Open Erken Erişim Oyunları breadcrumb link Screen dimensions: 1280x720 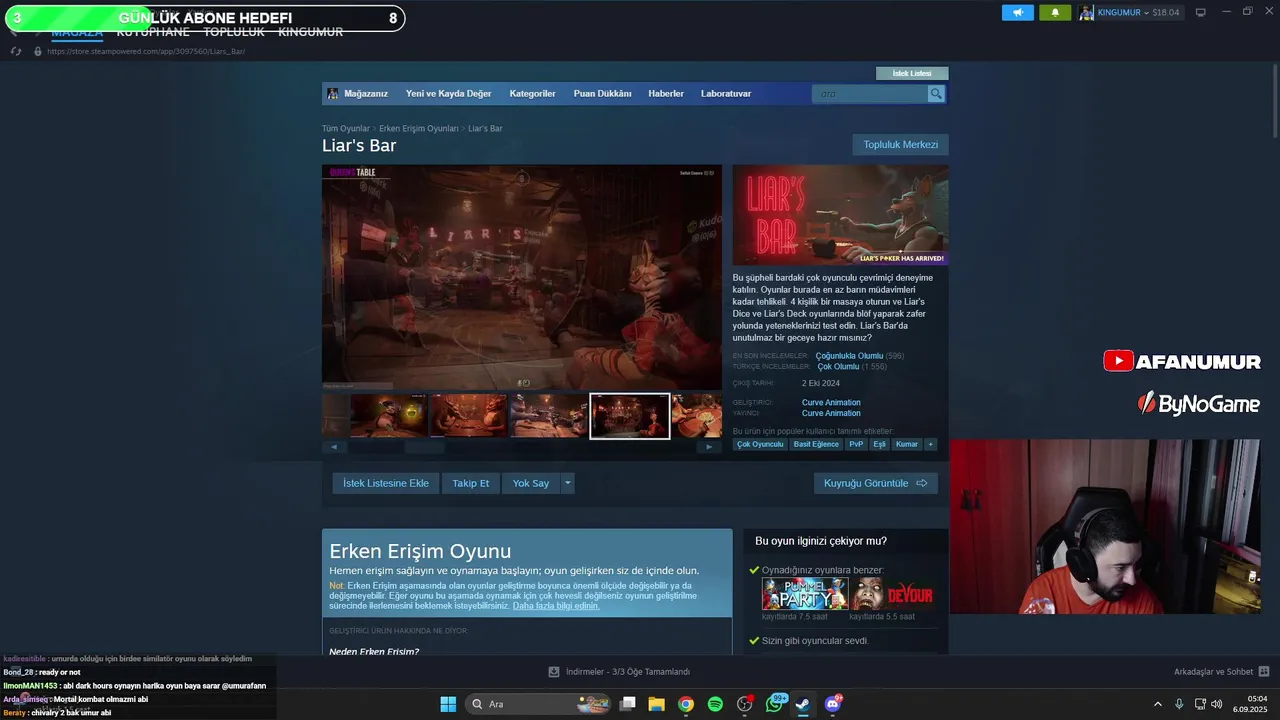pos(419,129)
